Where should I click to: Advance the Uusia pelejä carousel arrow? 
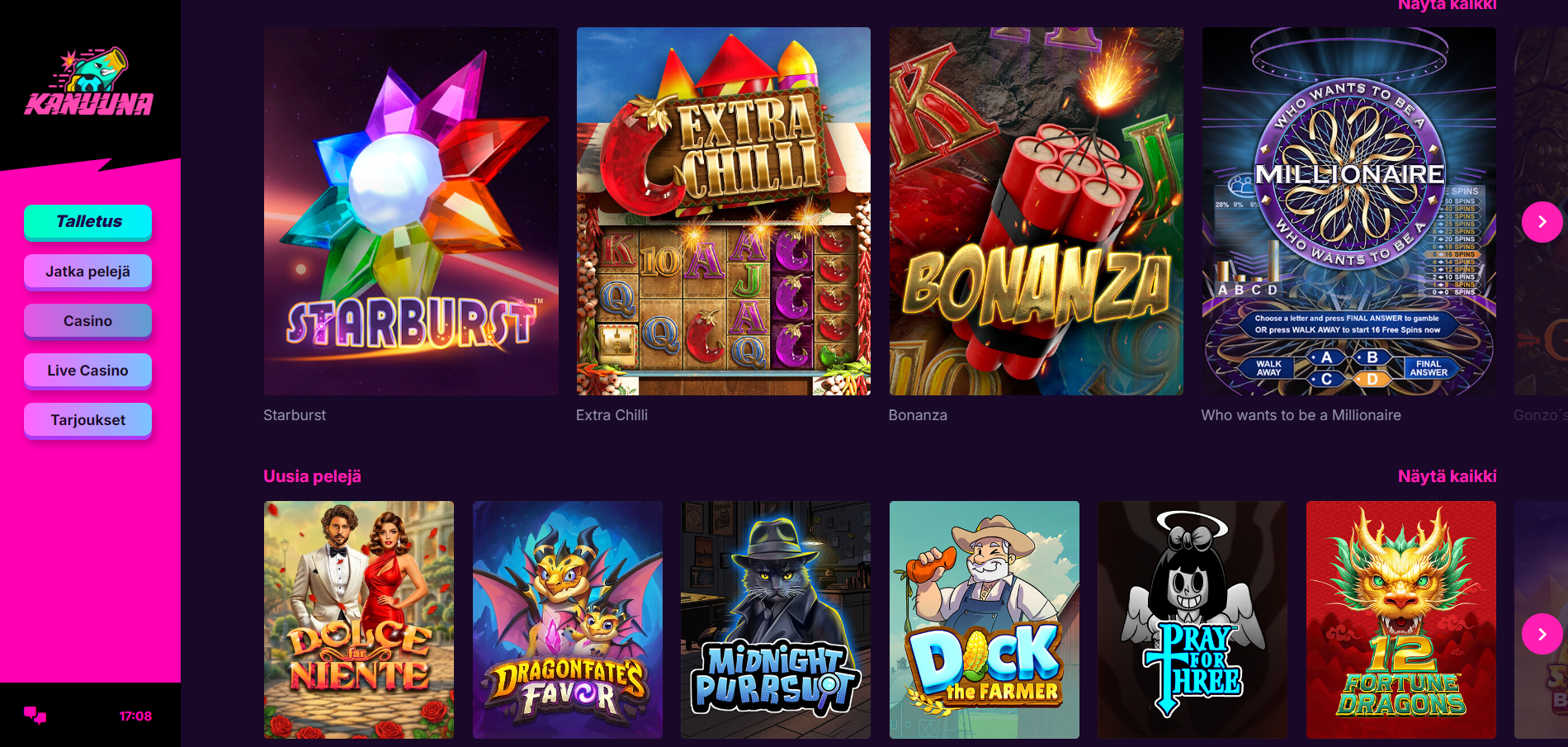pyautogui.click(x=1542, y=635)
